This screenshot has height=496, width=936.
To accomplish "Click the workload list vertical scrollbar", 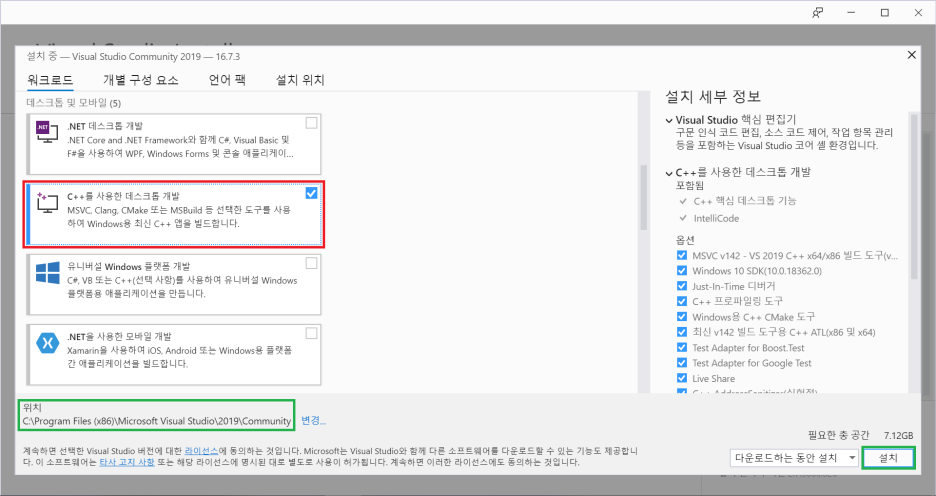I will [644, 197].
